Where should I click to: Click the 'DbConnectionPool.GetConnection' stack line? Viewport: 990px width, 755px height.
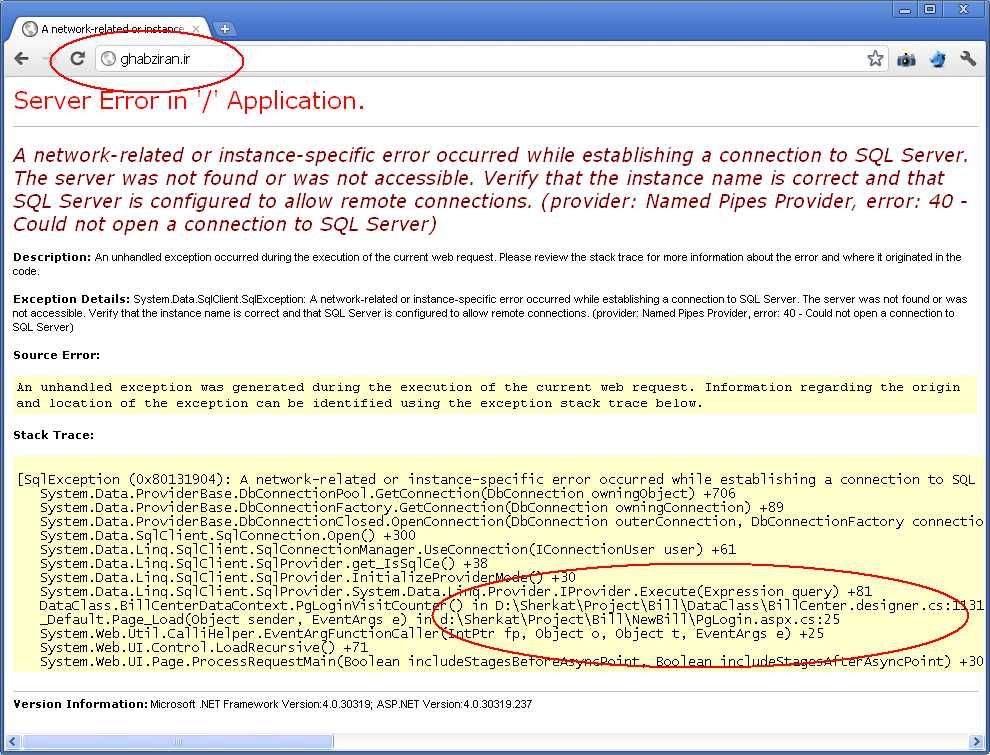(x=388, y=494)
